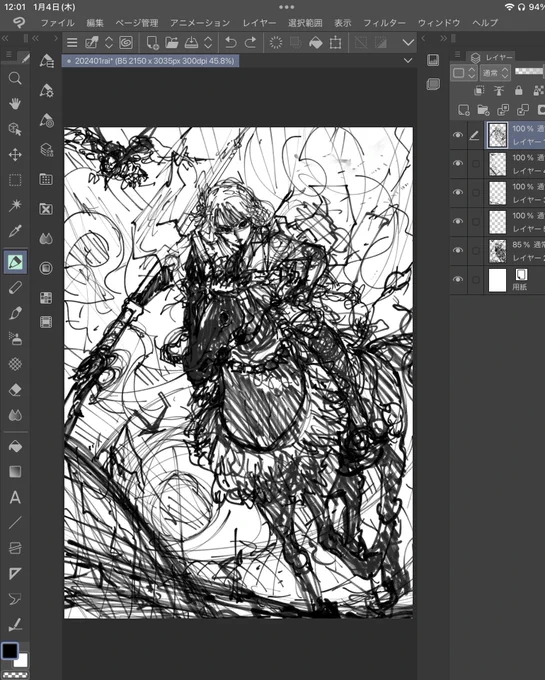Select the Decoration pattern tool

[15, 364]
